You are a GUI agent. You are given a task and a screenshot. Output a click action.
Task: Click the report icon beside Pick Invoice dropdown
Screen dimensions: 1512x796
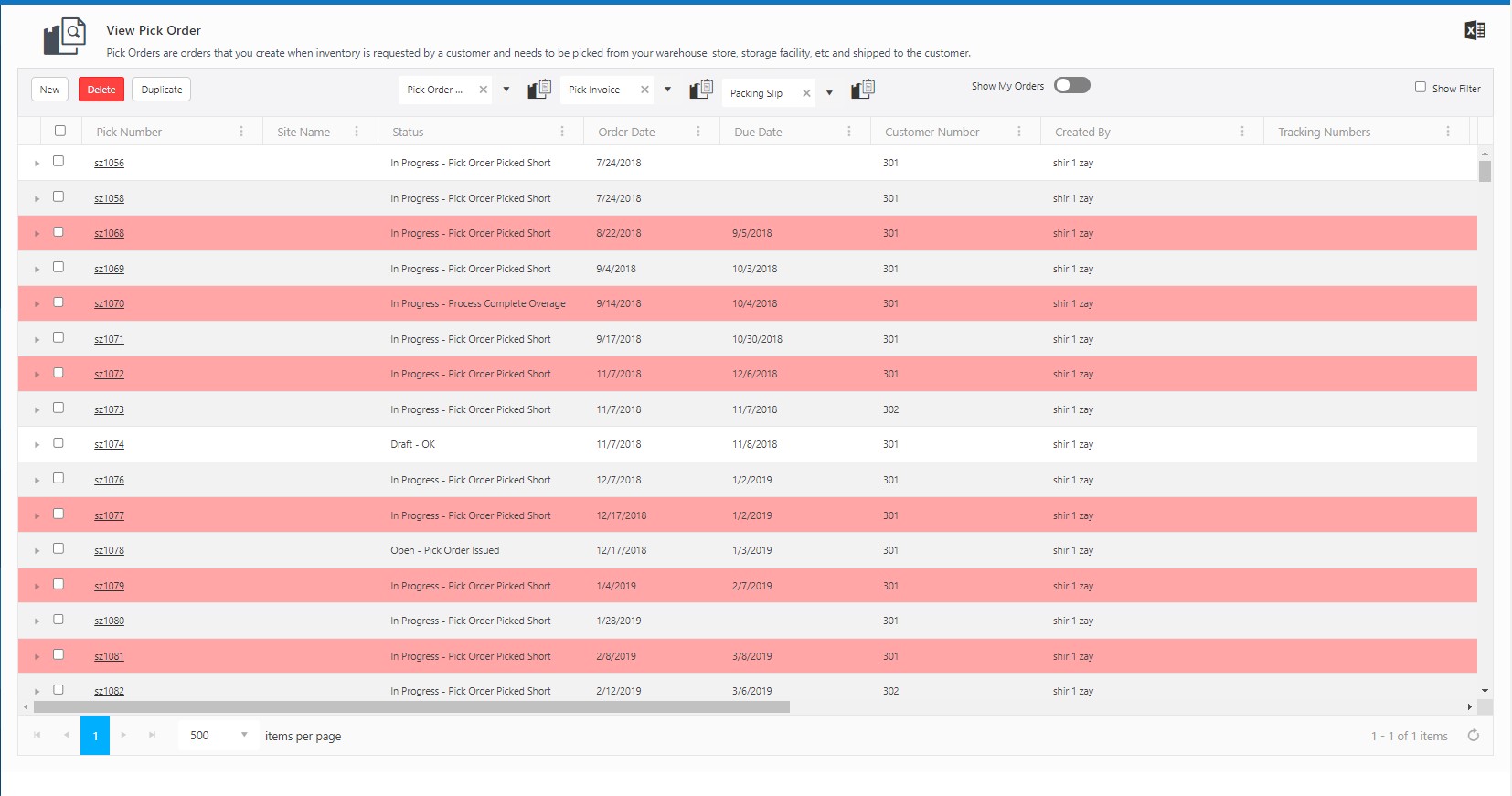tap(701, 89)
